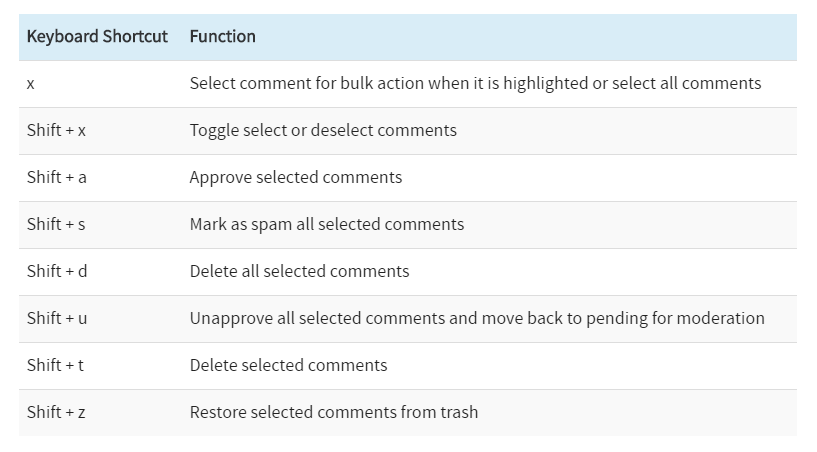Click the "Delete selected comments" text
This screenshot has height=452, width=817.
[x=288, y=366]
